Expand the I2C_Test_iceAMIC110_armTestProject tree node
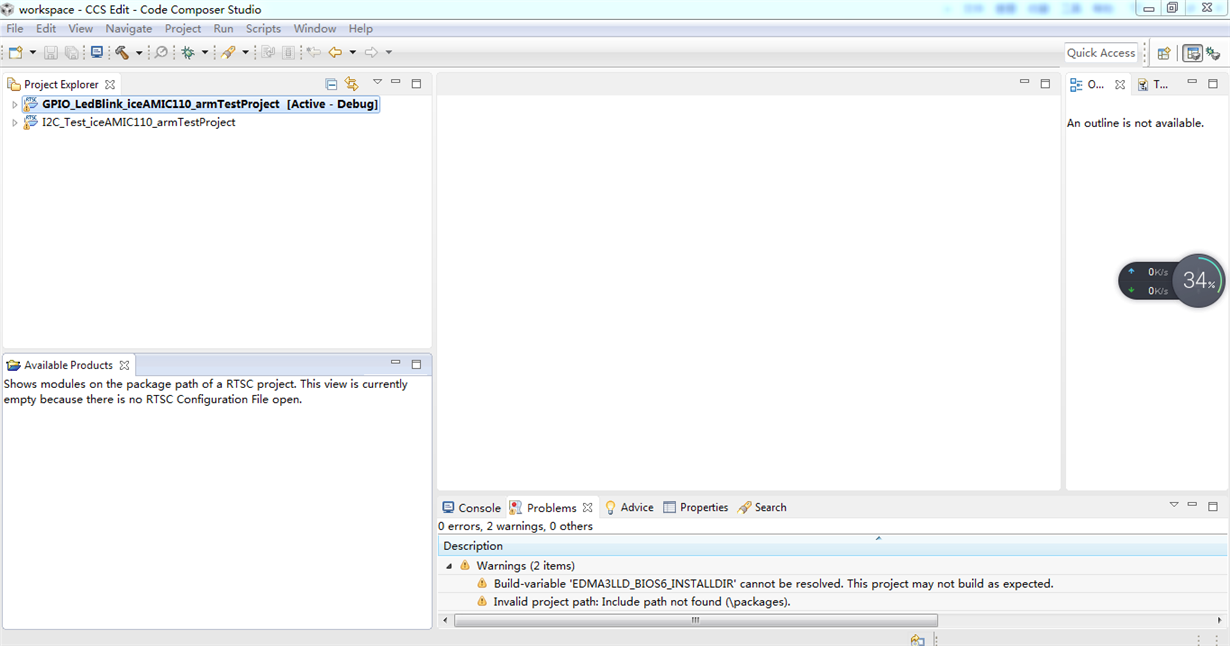The image size is (1230, 646). [x=14, y=123]
